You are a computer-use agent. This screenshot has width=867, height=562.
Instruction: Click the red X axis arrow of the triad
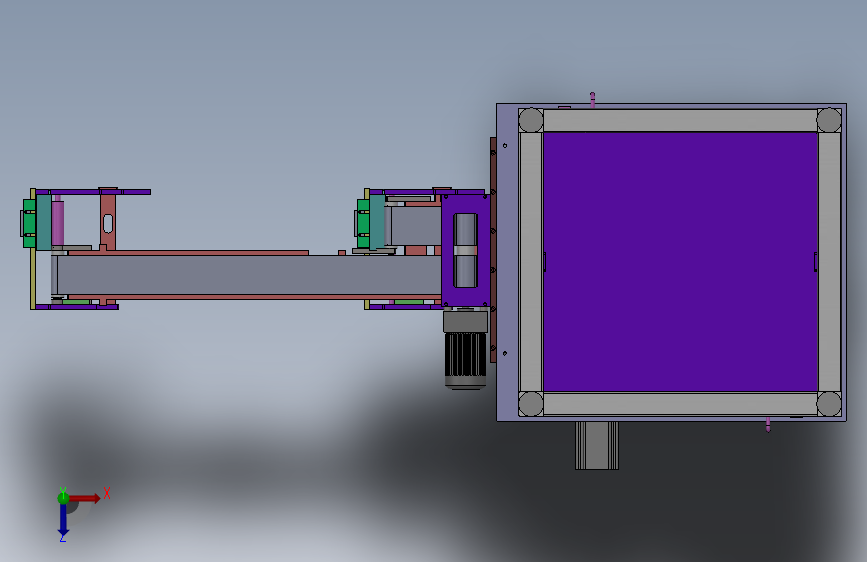click(85, 498)
